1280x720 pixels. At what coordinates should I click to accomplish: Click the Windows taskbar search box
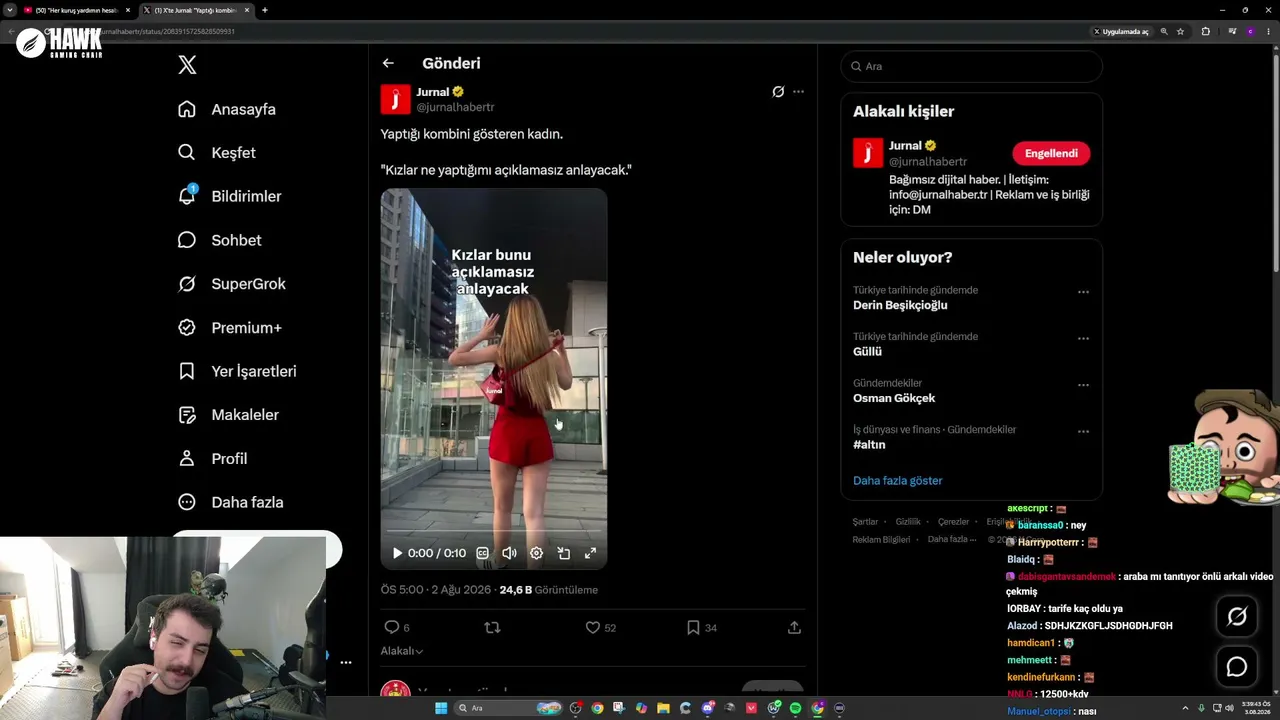click(x=507, y=708)
